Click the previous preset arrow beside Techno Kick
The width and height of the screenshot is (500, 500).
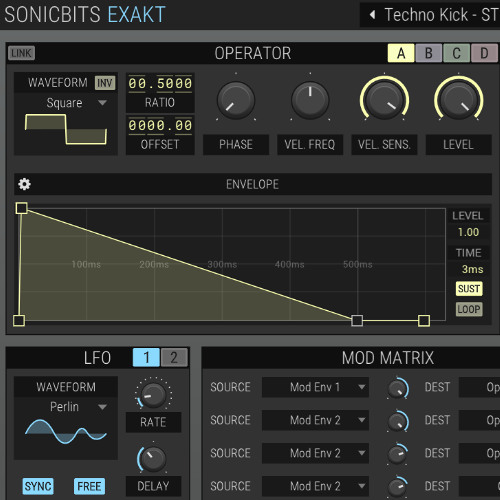[372, 15]
